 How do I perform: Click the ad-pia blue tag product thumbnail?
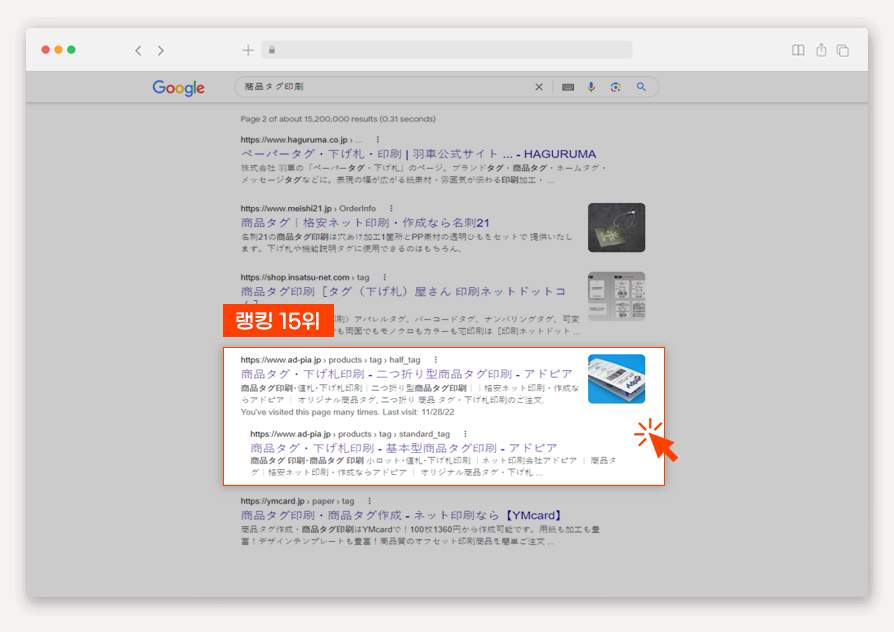click(x=616, y=379)
